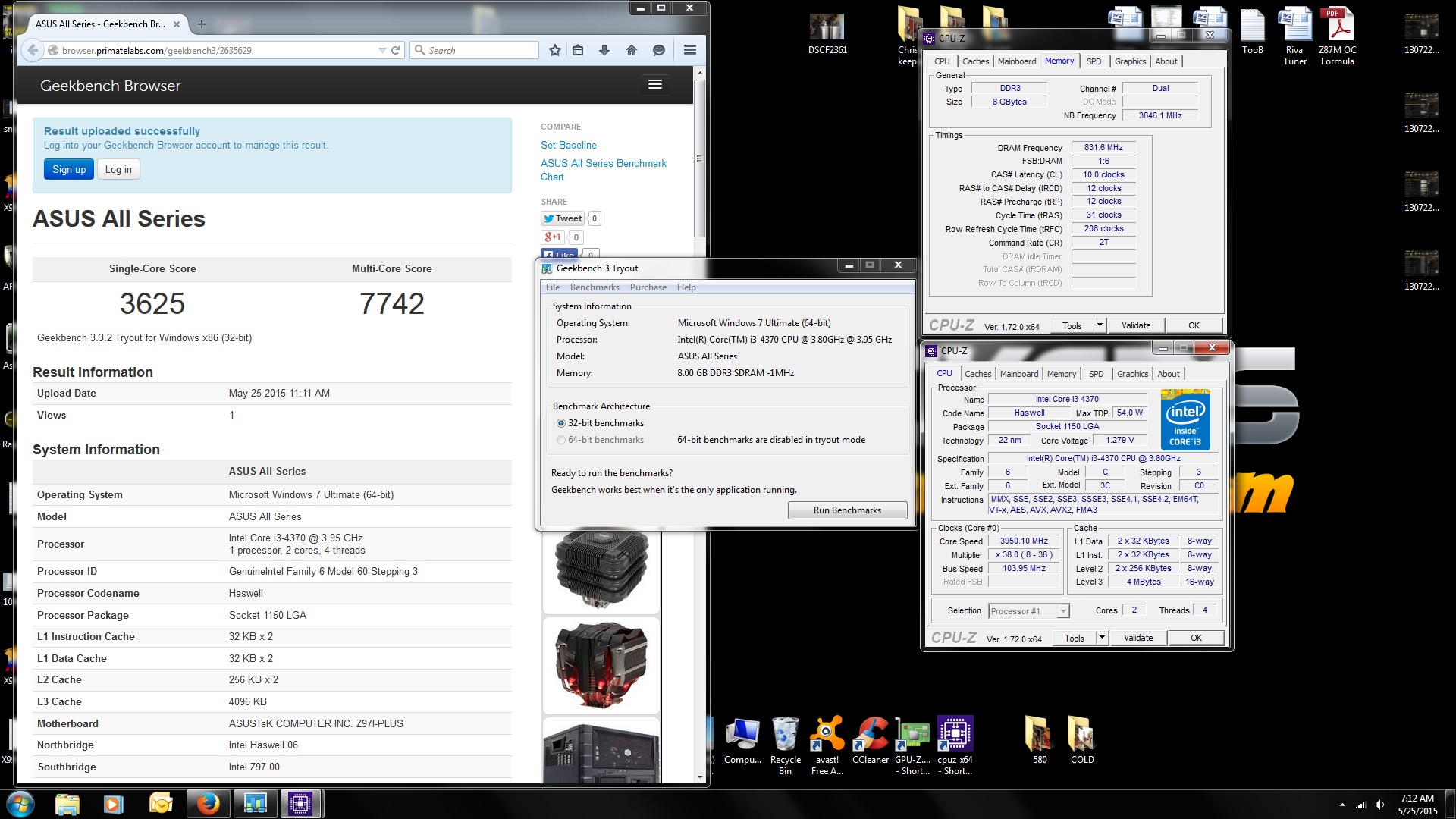Click the top heatsink cooler thumbnail
Image resolution: width=1456 pixels, height=819 pixels.
[x=601, y=570]
